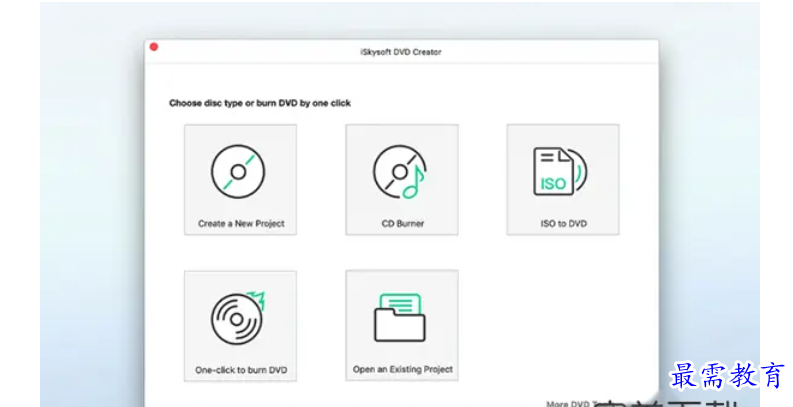Click the "Choose disc type or burn DVD" heading

(x=260, y=103)
